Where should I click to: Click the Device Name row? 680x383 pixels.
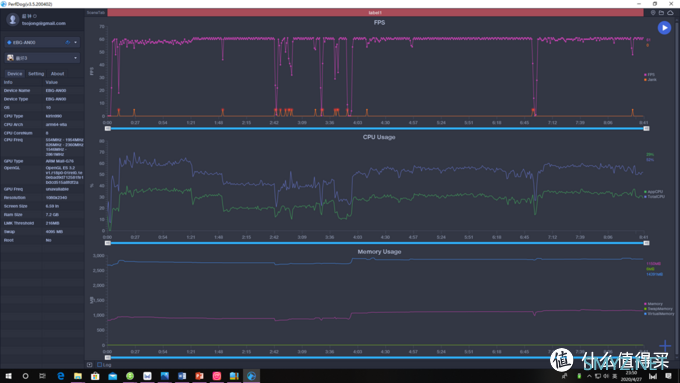pos(42,91)
